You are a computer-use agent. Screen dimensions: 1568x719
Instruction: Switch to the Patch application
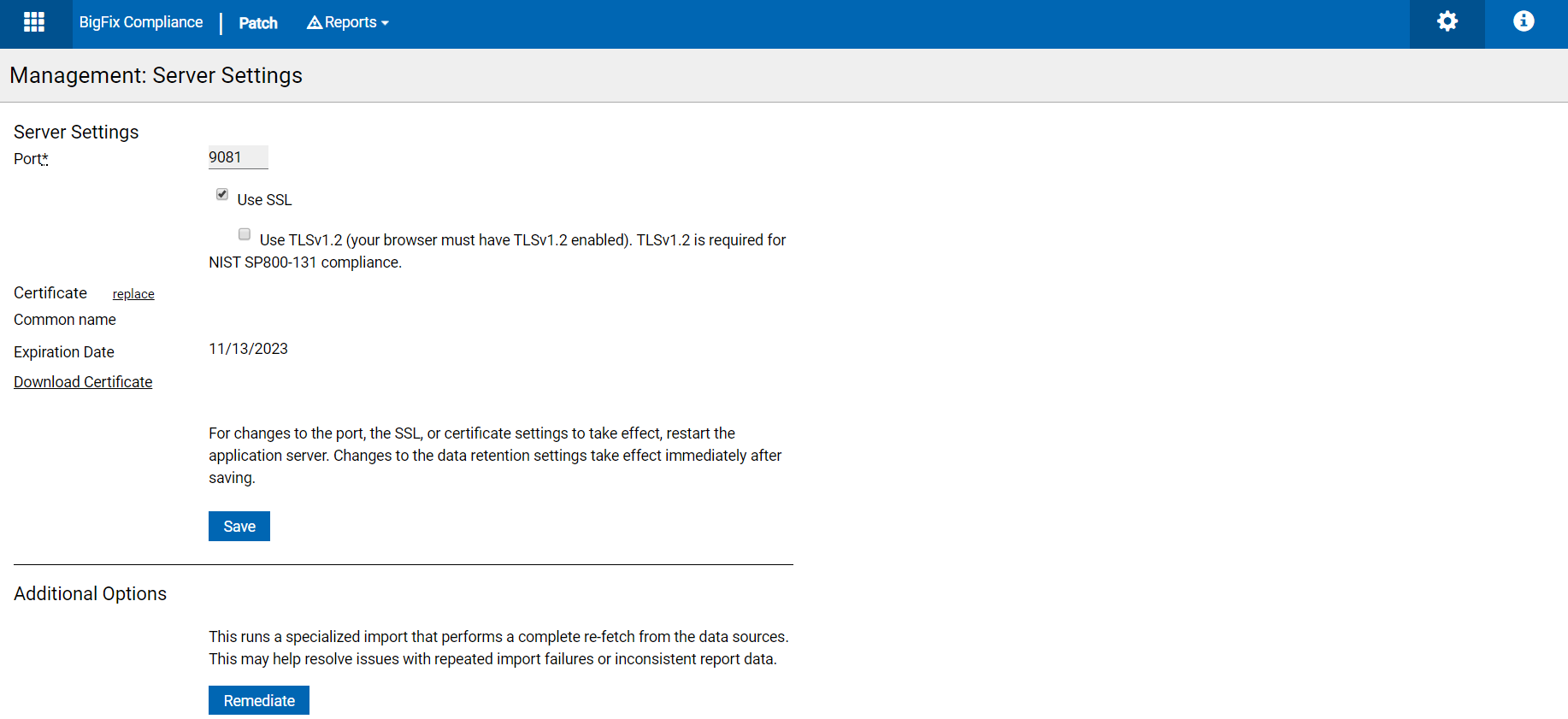pos(258,23)
